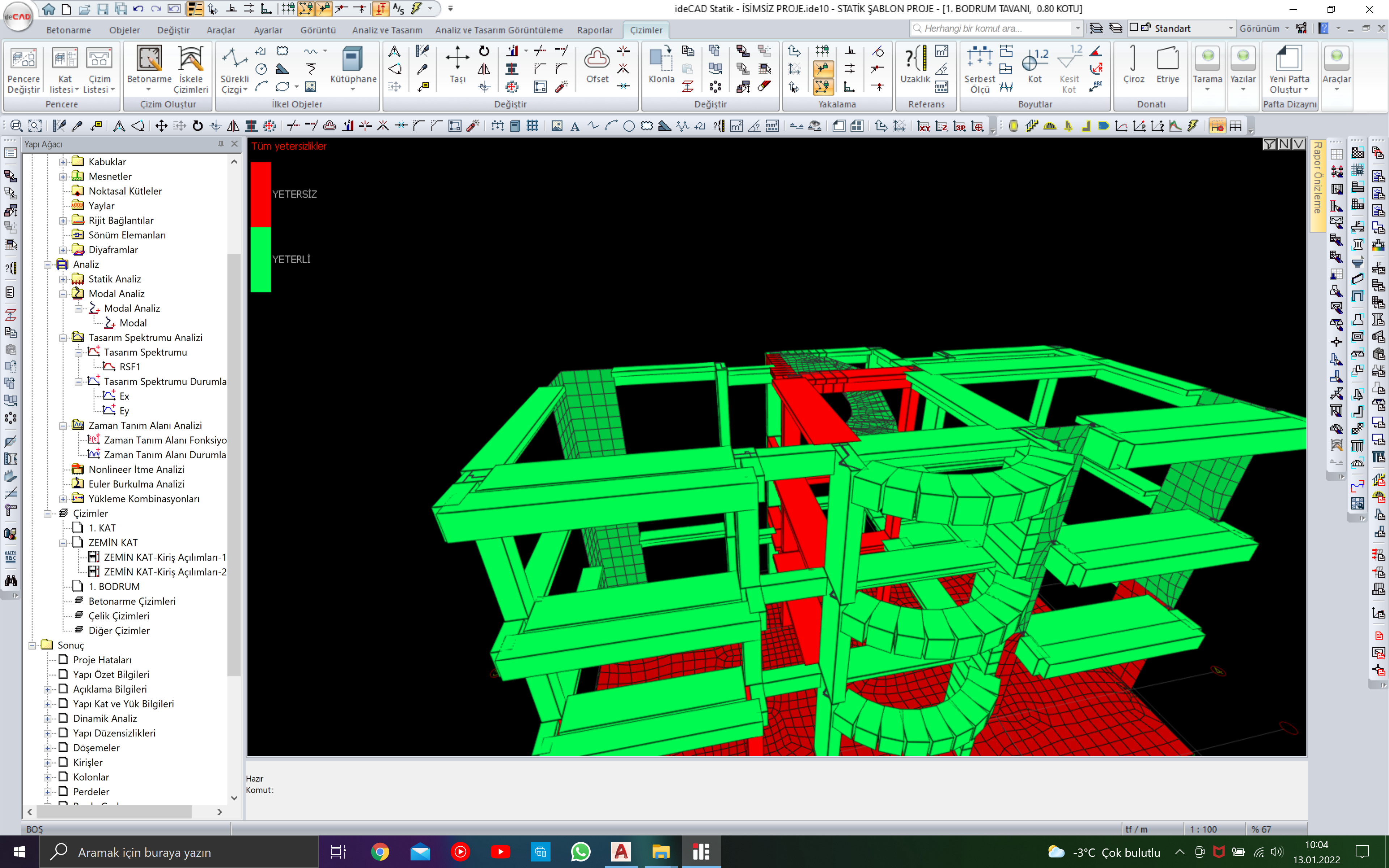Click the undo arrow icon
1389x868 pixels.
pos(138,9)
